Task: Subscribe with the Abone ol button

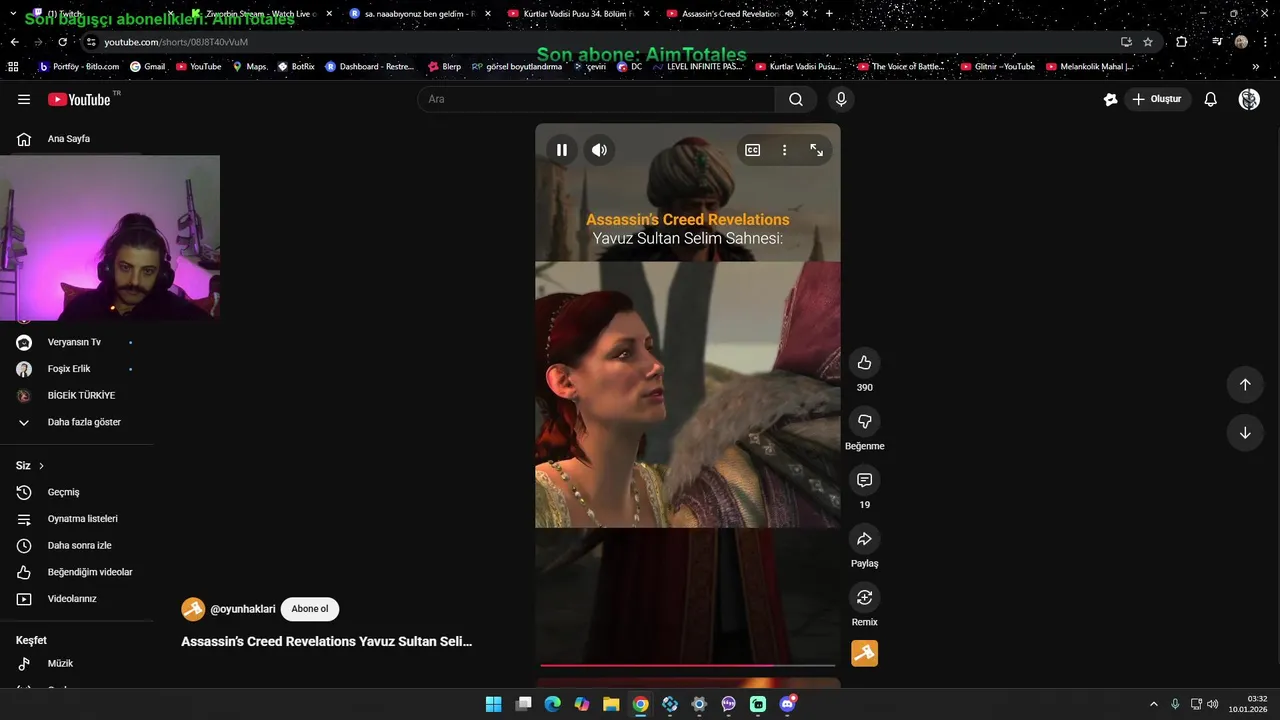Action: pyautogui.click(x=310, y=609)
